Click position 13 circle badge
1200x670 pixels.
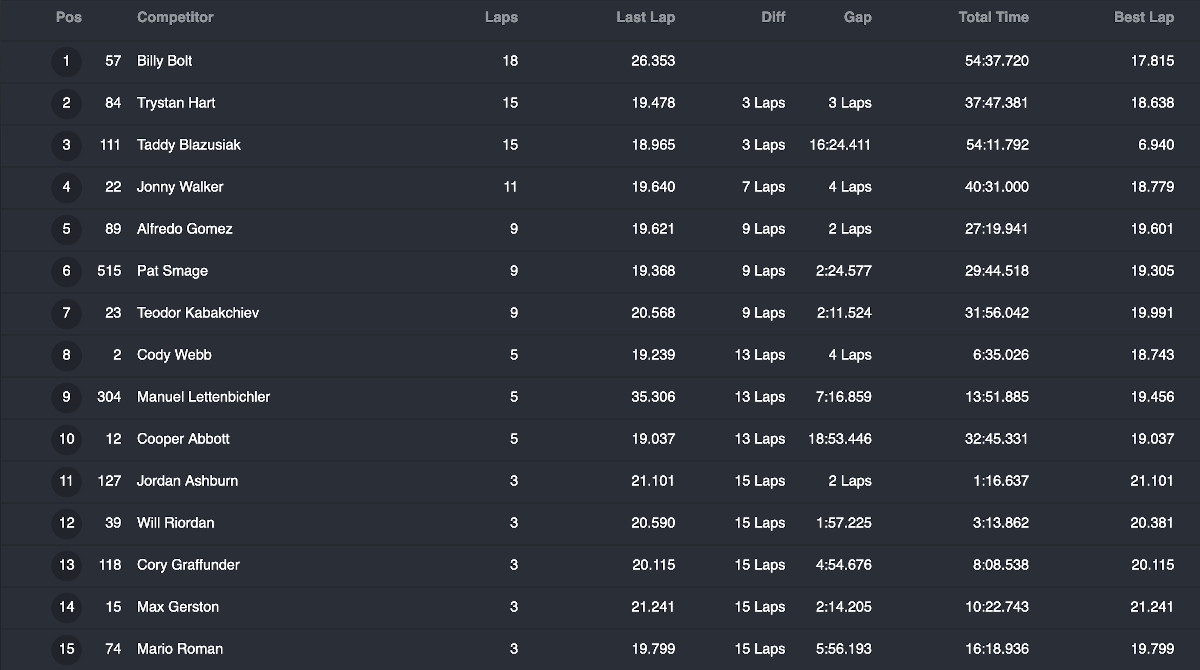(x=67, y=565)
